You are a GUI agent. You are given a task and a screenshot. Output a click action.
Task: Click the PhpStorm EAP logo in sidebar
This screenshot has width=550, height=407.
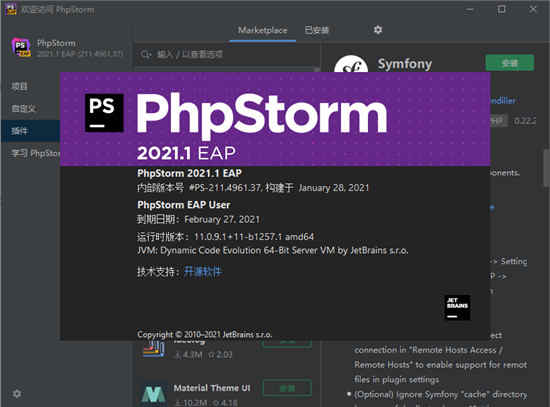[21, 47]
